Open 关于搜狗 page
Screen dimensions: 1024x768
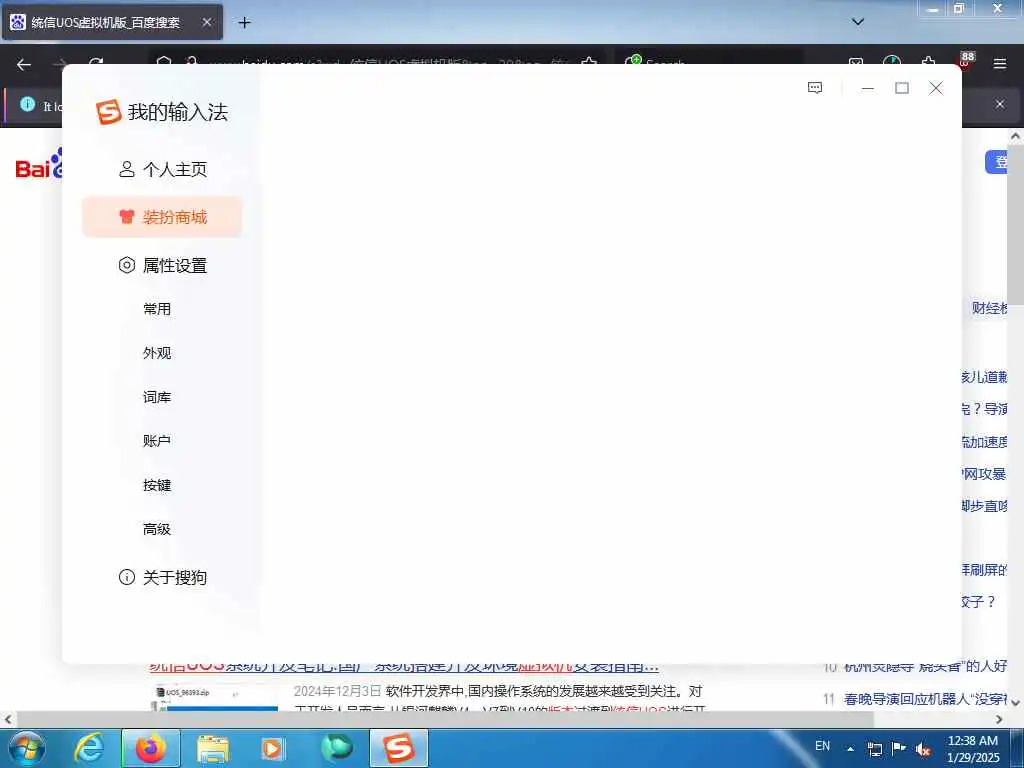[x=163, y=577]
